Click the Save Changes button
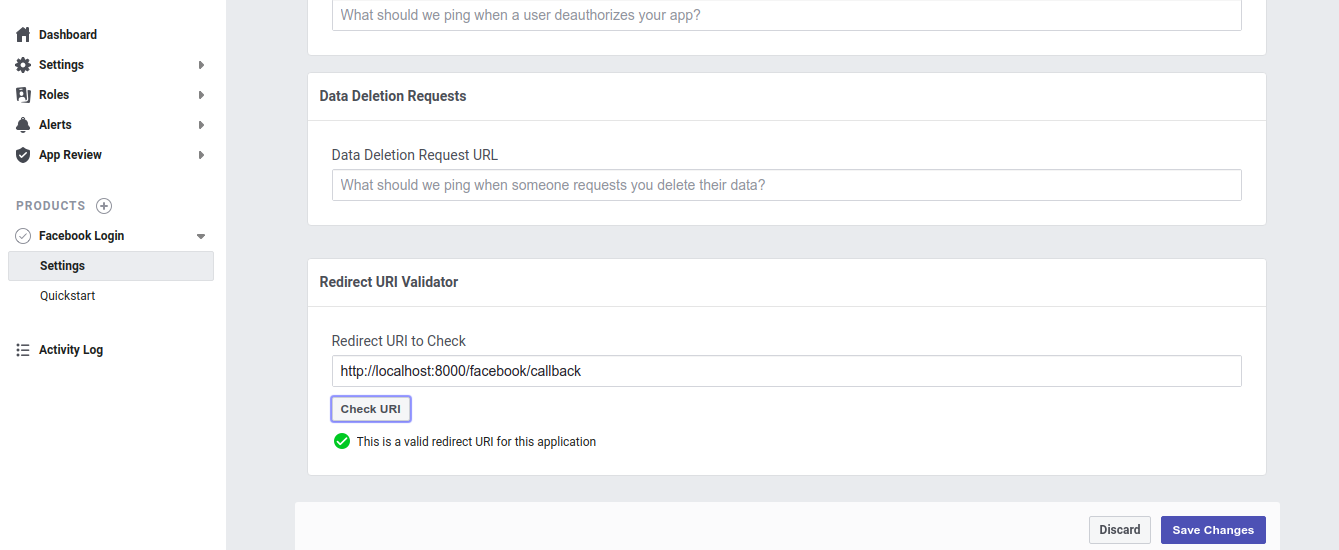The image size is (1339, 550). pos(1213,530)
